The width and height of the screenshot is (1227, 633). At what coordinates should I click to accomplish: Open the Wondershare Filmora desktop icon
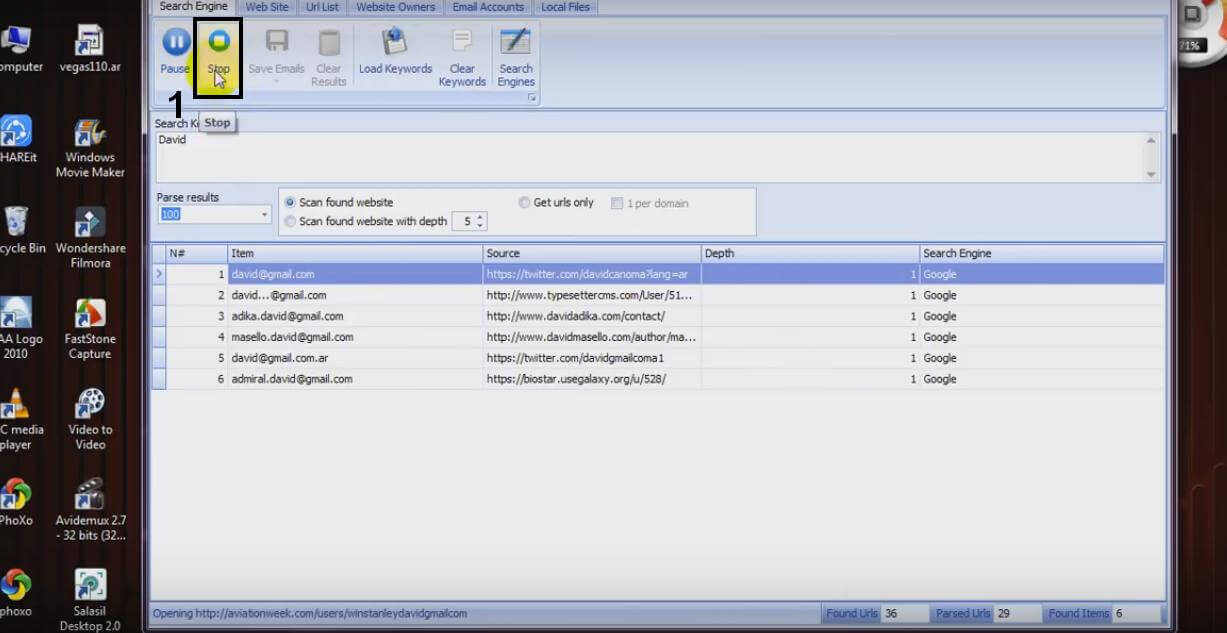(x=90, y=239)
